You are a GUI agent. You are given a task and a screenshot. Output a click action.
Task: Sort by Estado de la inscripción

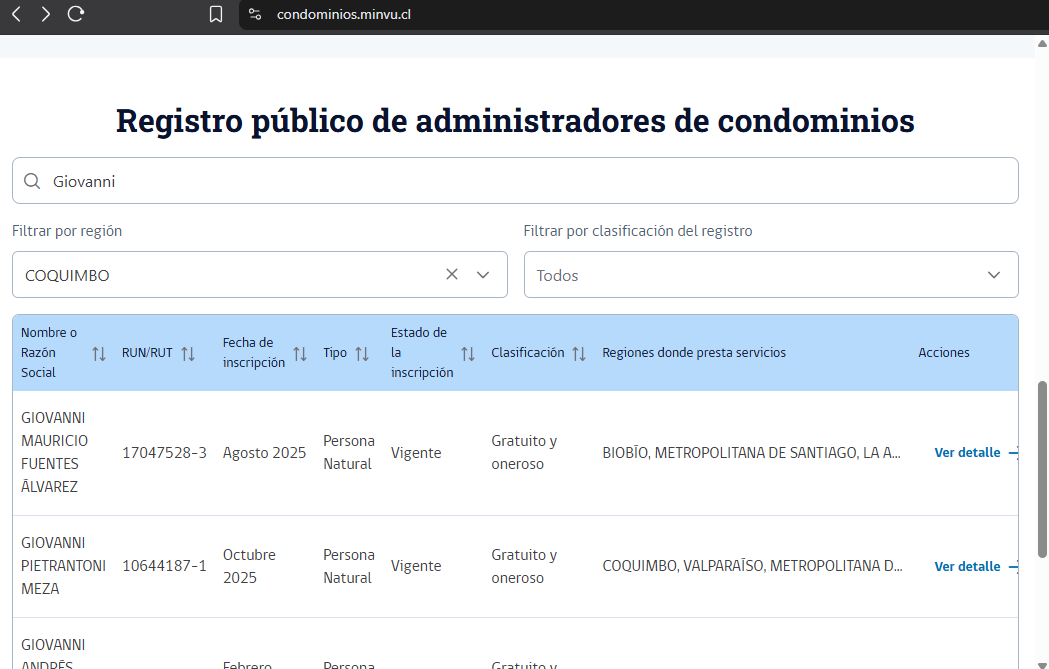[468, 353]
